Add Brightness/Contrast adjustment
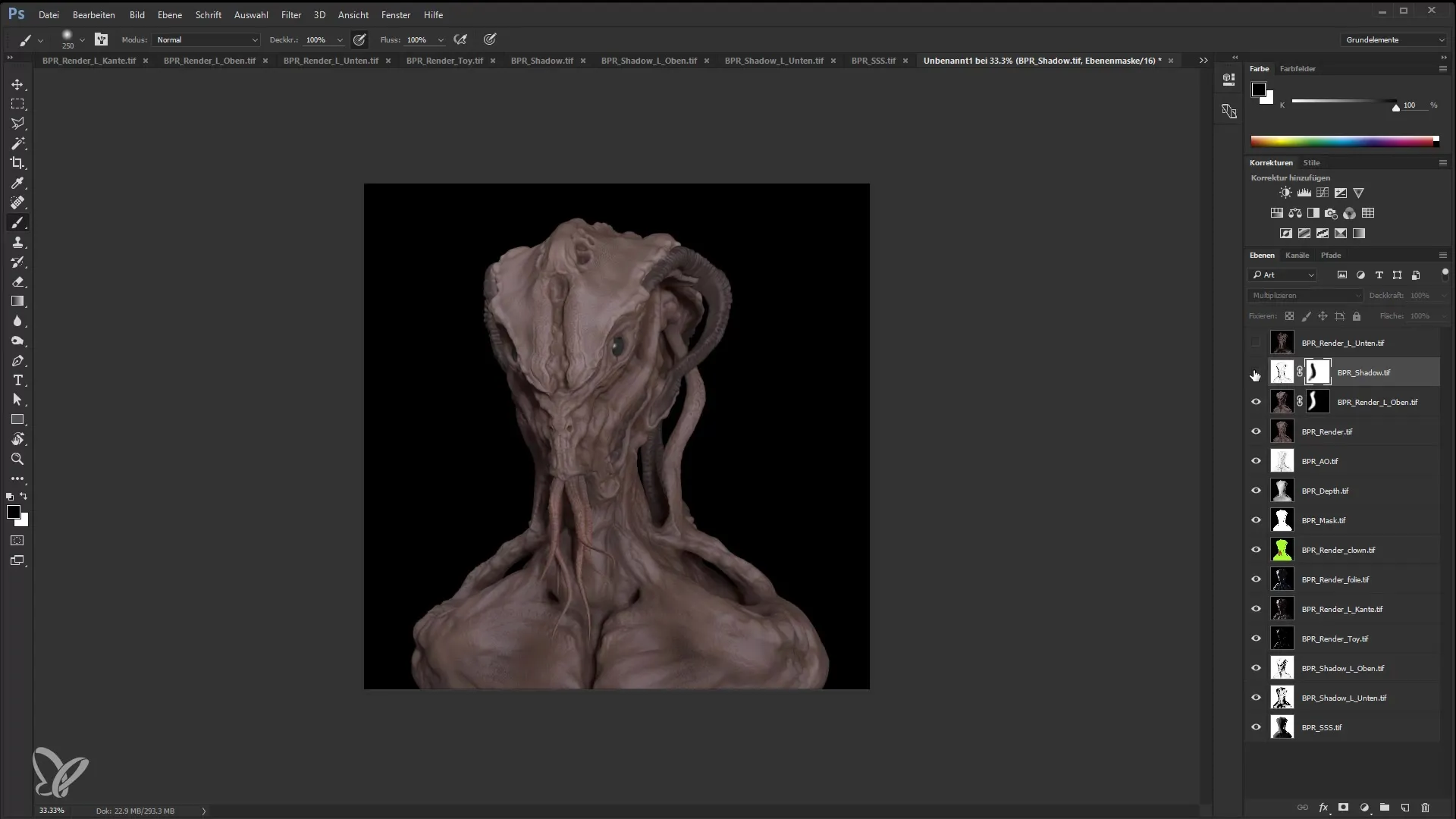This screenshot has height=819, width=1456. [x=1285, y=193]
